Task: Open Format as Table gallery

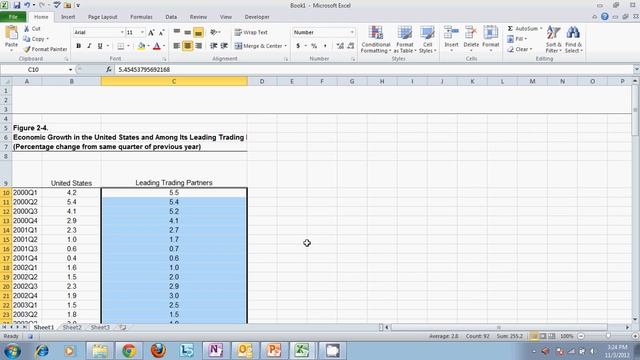Action: pos(404,39)
